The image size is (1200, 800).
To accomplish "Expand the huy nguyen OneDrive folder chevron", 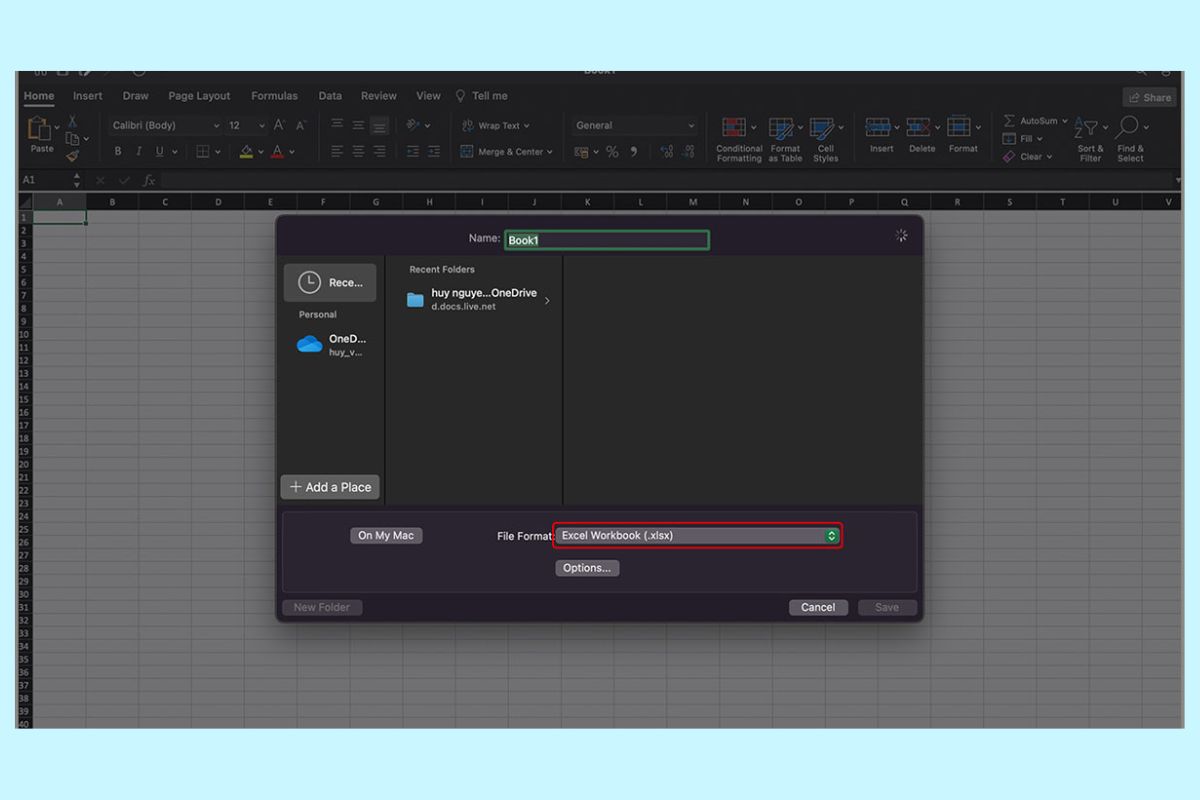I will [547, 300].
